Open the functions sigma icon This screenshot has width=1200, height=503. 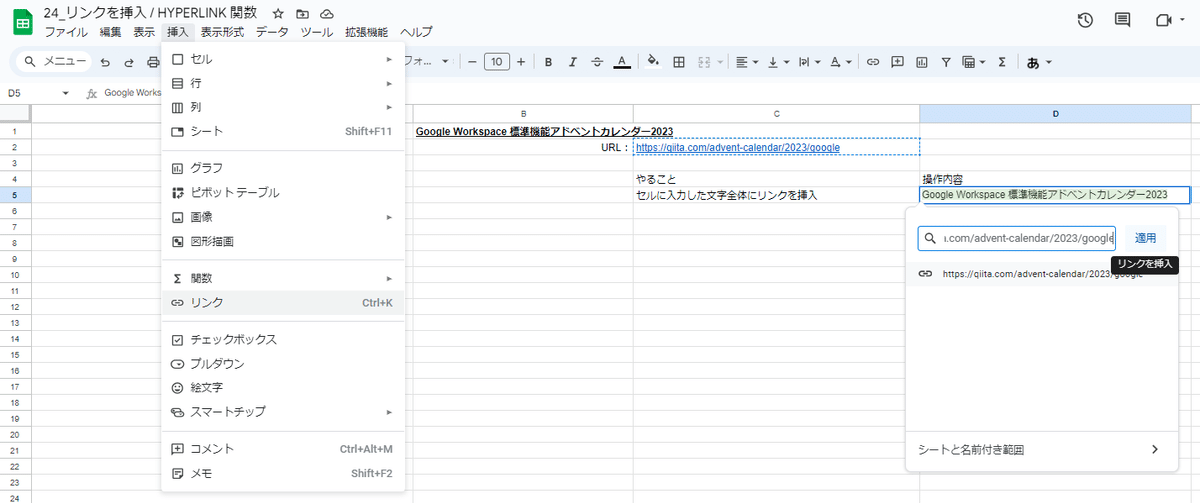tap(1002, 62)
